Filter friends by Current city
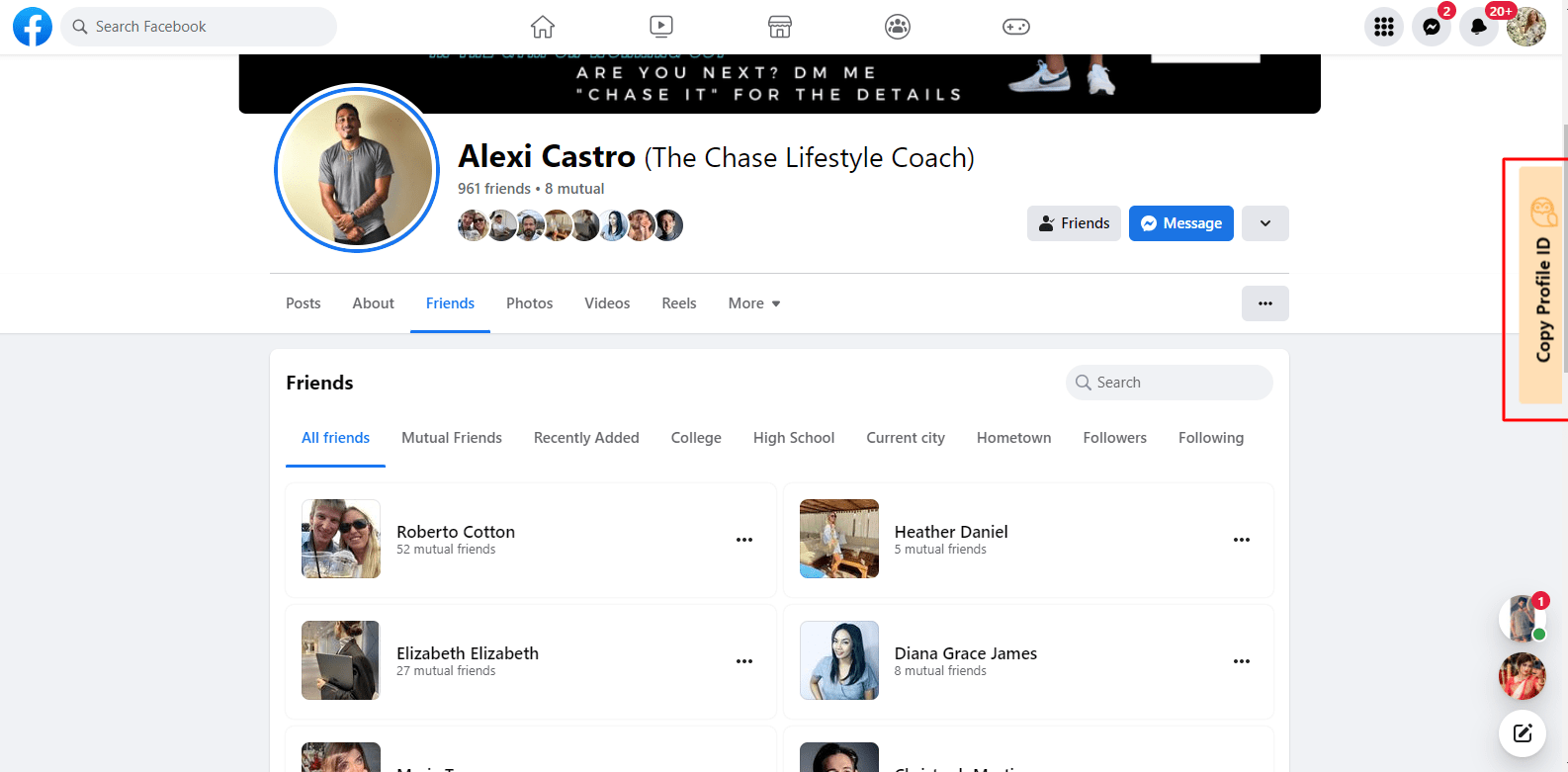This screenshot has width=1568, height=772. 906,438
